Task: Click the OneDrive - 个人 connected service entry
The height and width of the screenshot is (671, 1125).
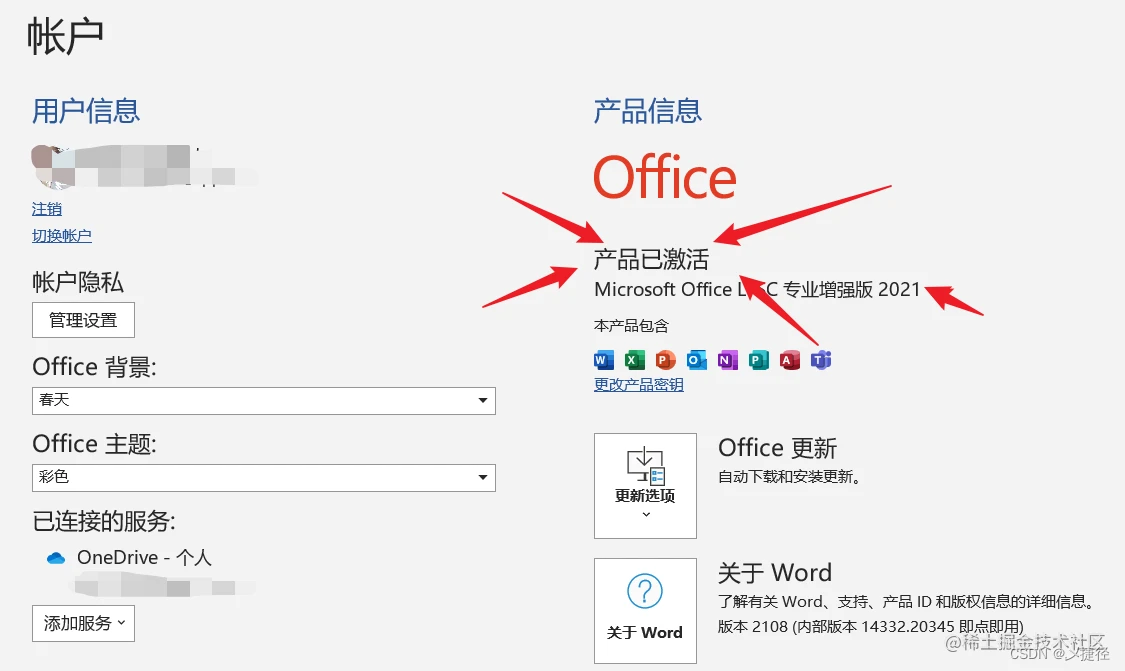Action: pos(144,558)
